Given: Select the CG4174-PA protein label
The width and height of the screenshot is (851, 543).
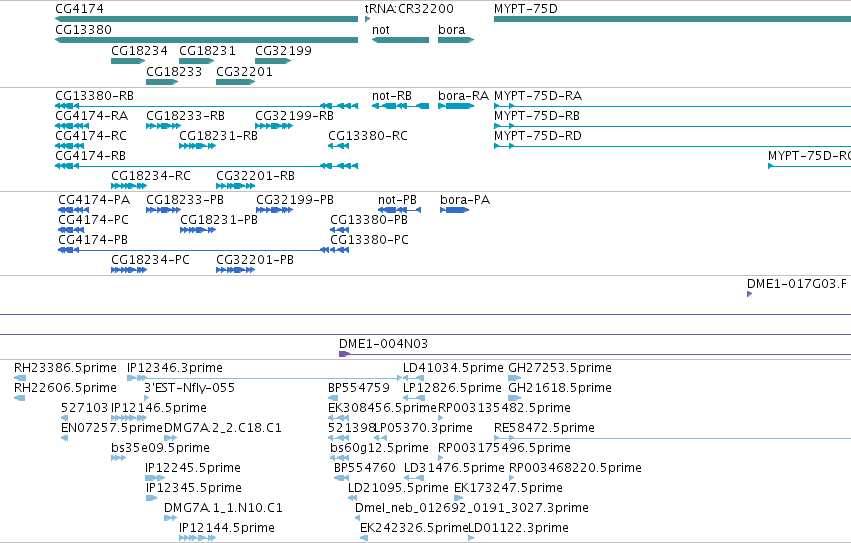Looking at the screenshot, I should (x=94, y=200).
